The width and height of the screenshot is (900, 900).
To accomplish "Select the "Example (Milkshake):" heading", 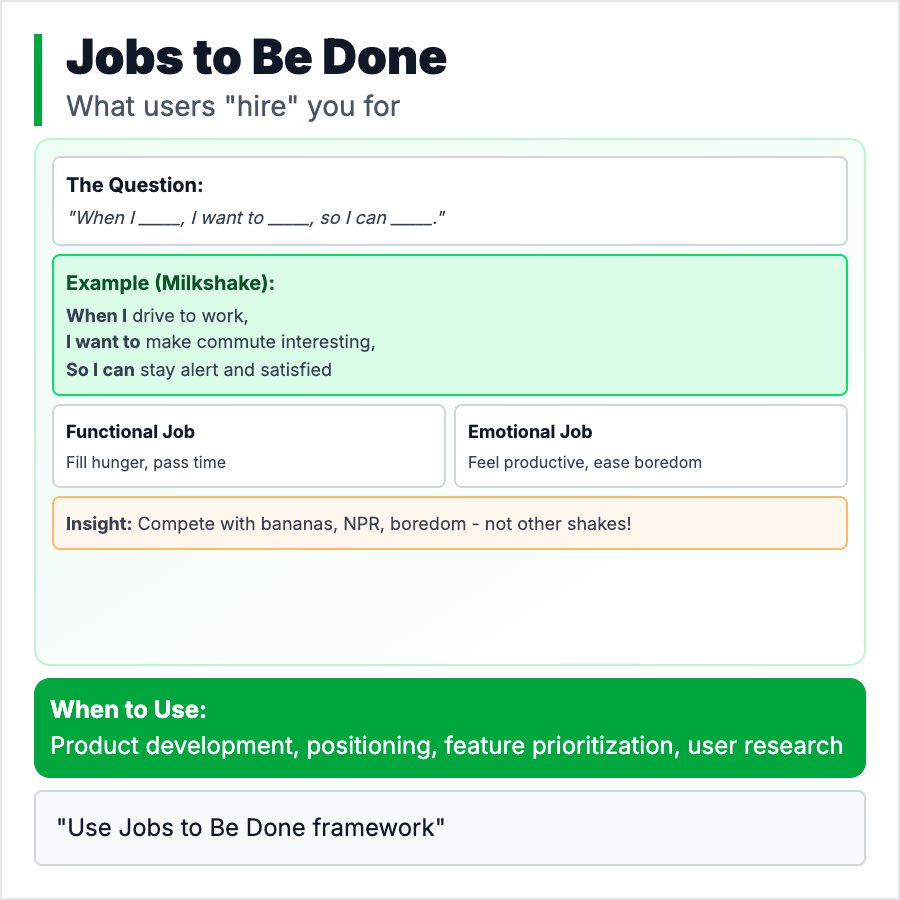I will pos(170,284).
